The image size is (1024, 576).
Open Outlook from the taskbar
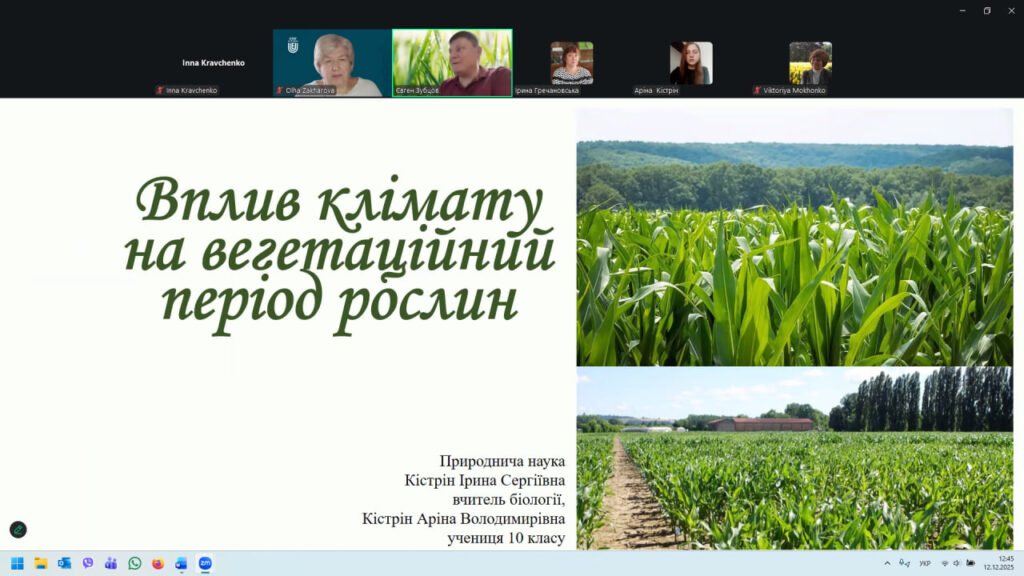pyautogui.click(x=63, y=563)
